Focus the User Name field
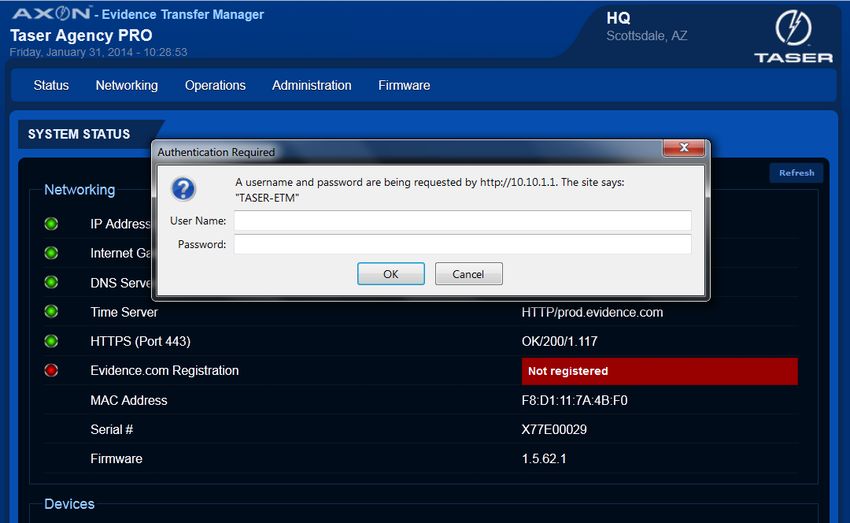The height and width of the screenshot is (523, 850). [x=462, y=221]
